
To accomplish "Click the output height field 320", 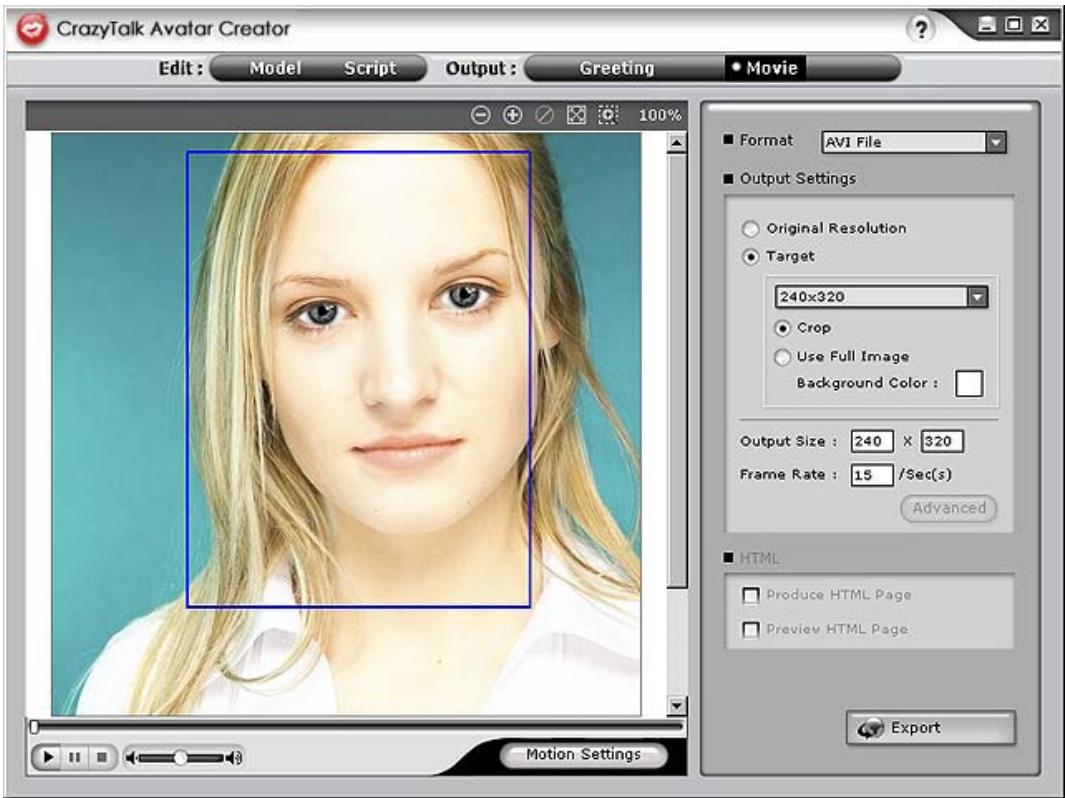I will 942,441.
